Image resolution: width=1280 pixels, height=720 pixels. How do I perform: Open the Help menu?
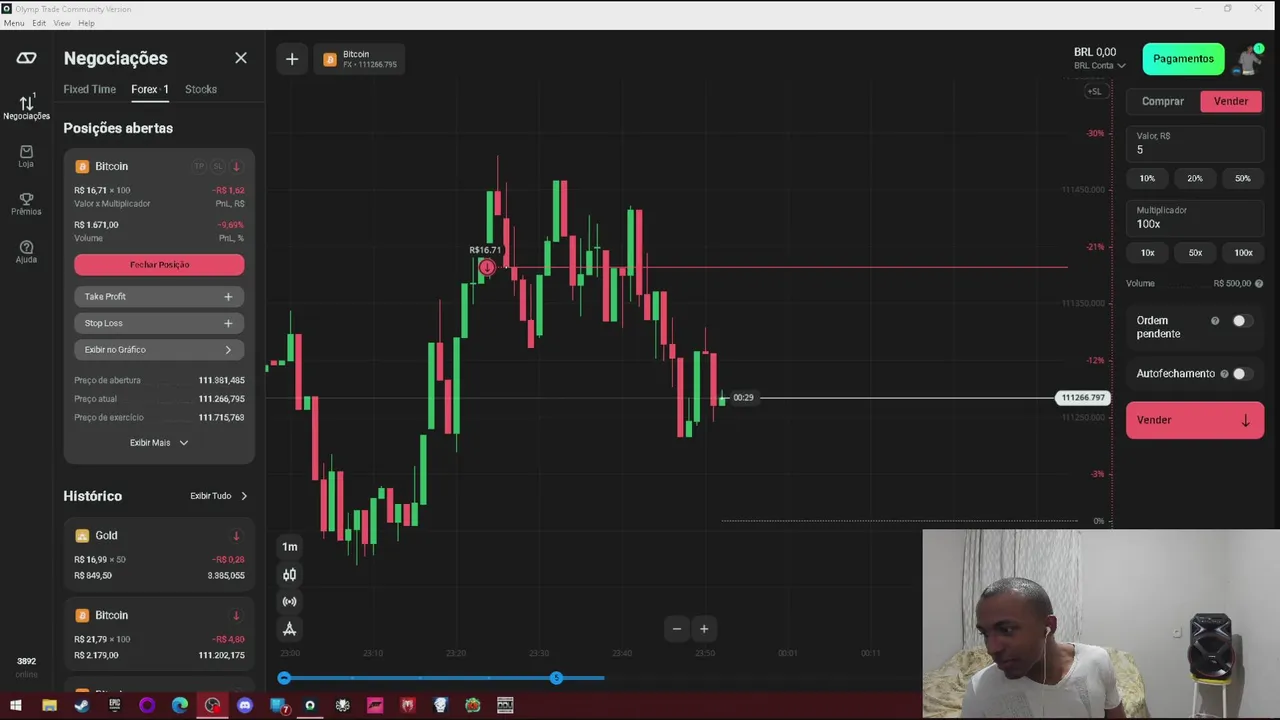[86, 23]
